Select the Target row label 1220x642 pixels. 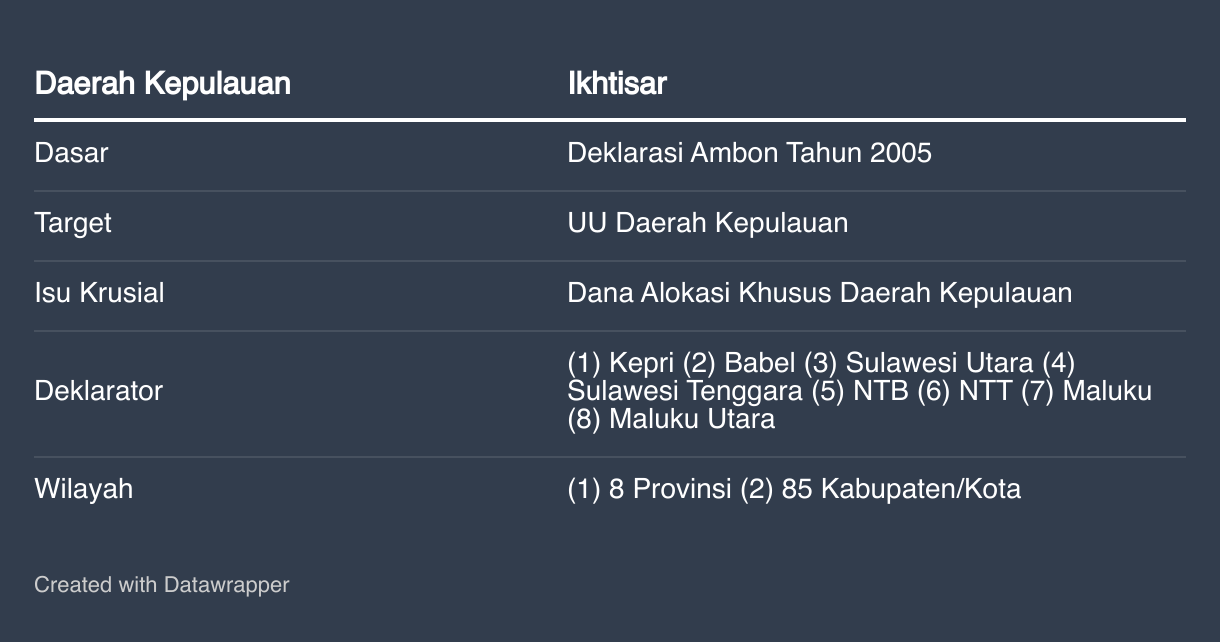pyautogui.click(x=73, y=223)
